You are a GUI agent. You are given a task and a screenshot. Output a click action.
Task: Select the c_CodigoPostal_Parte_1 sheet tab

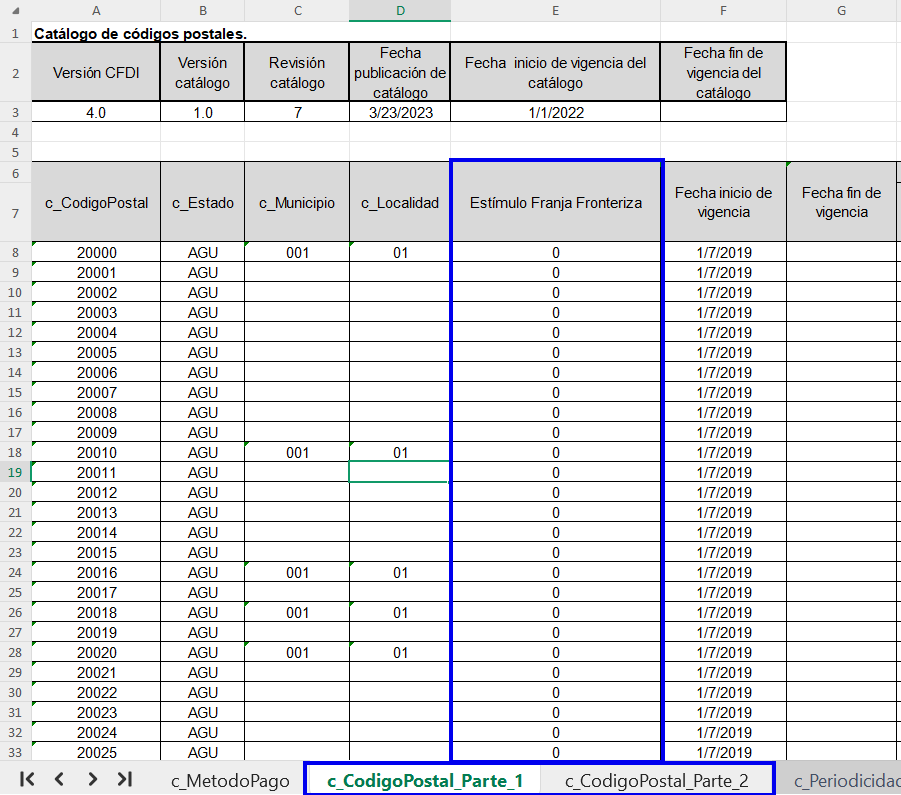[x=424, y=781]
